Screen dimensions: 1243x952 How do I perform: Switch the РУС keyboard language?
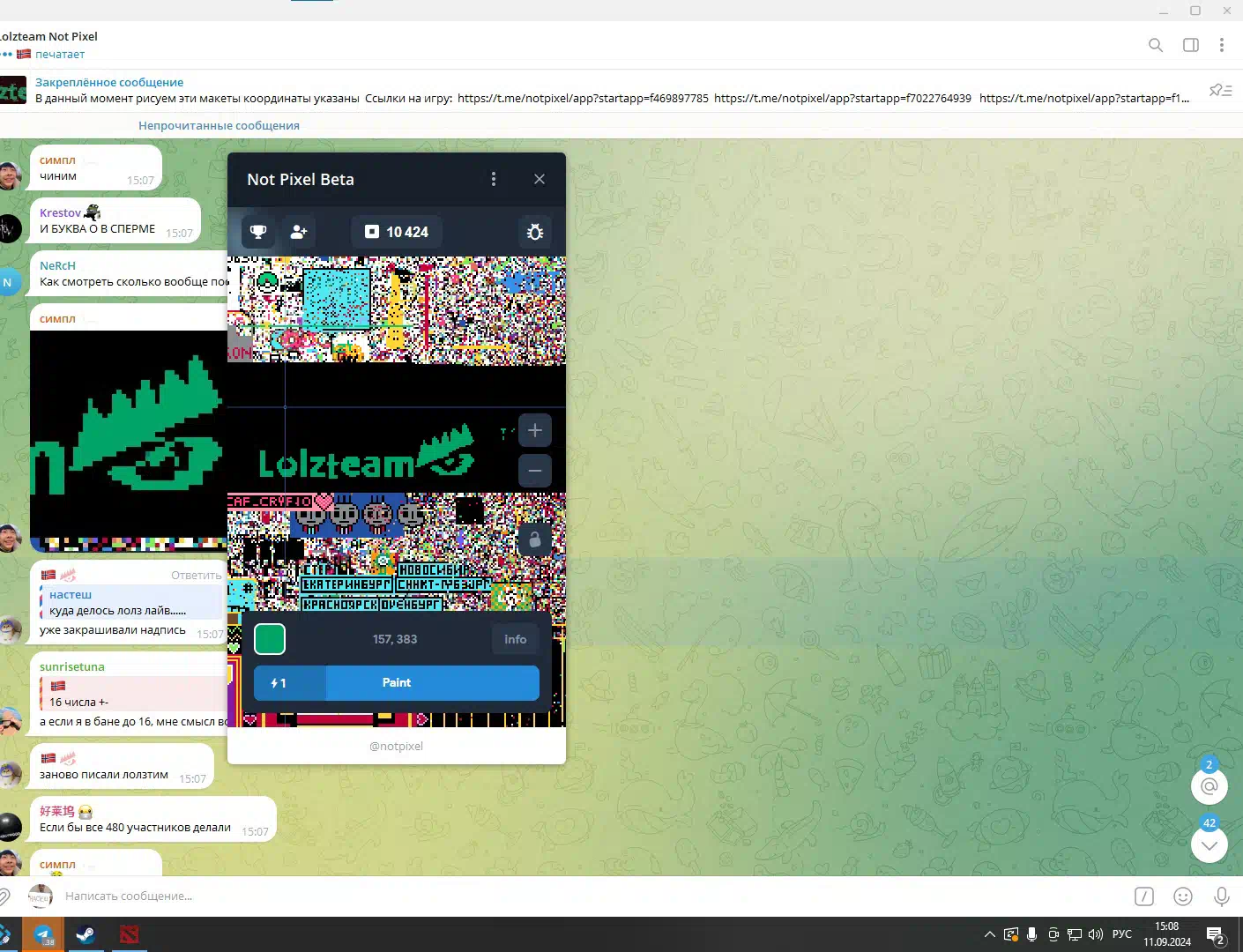(1121, 934)
